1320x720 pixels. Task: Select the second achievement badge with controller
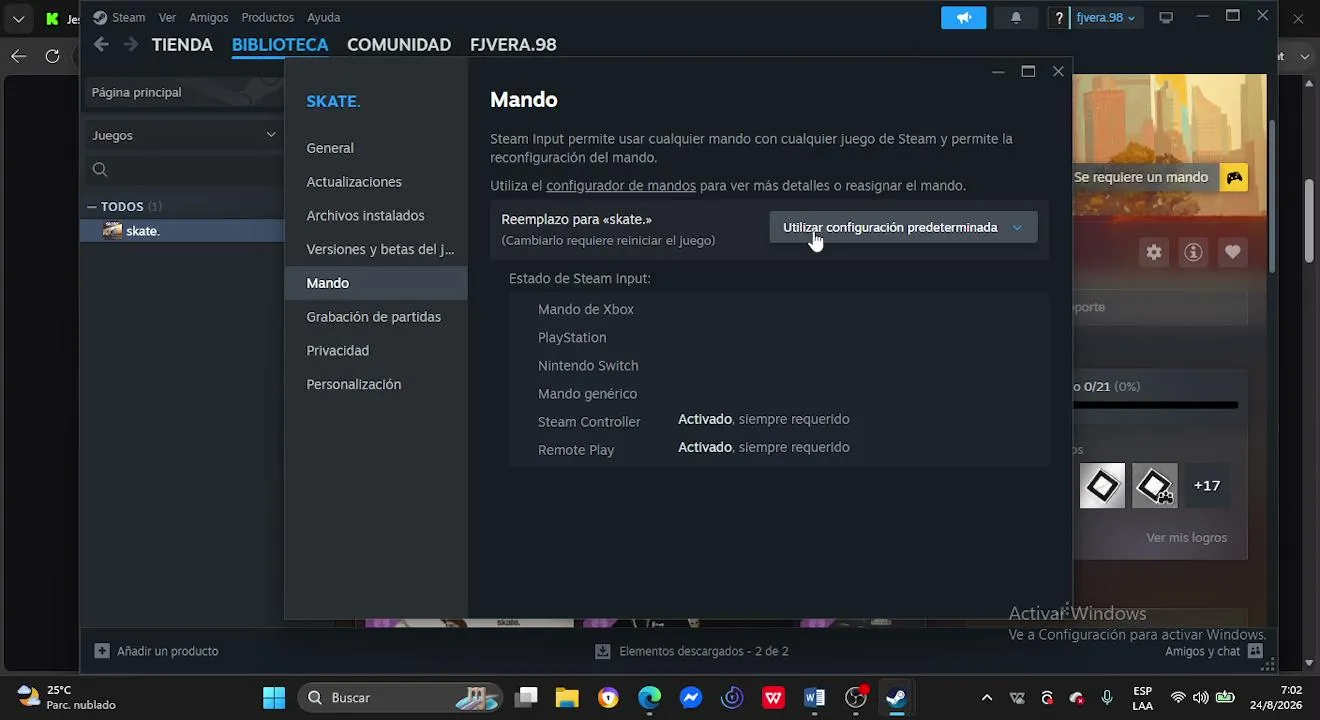(x=1154, y=485)
